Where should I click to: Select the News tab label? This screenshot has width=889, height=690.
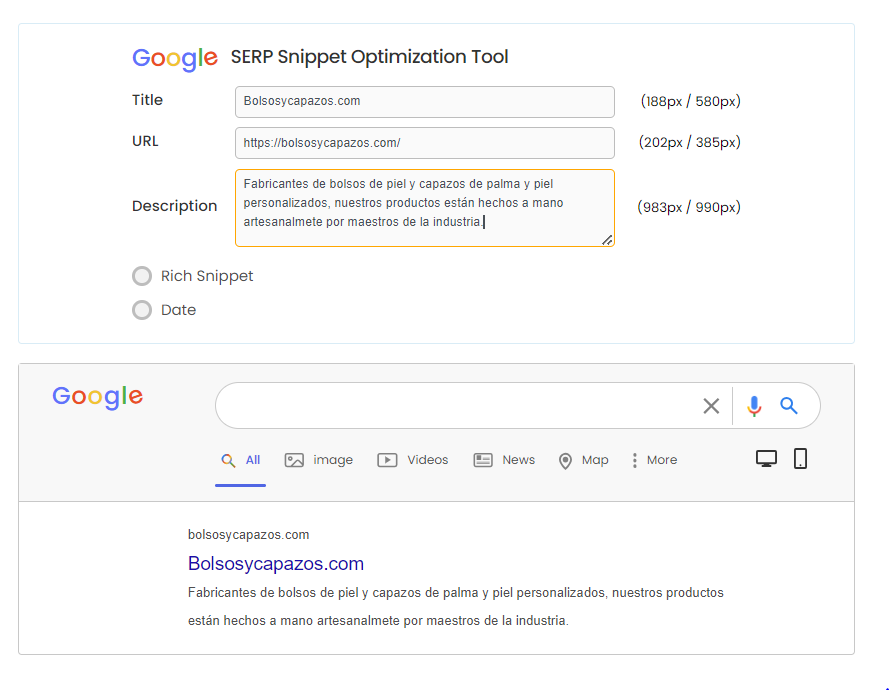[x=518, y=460]
